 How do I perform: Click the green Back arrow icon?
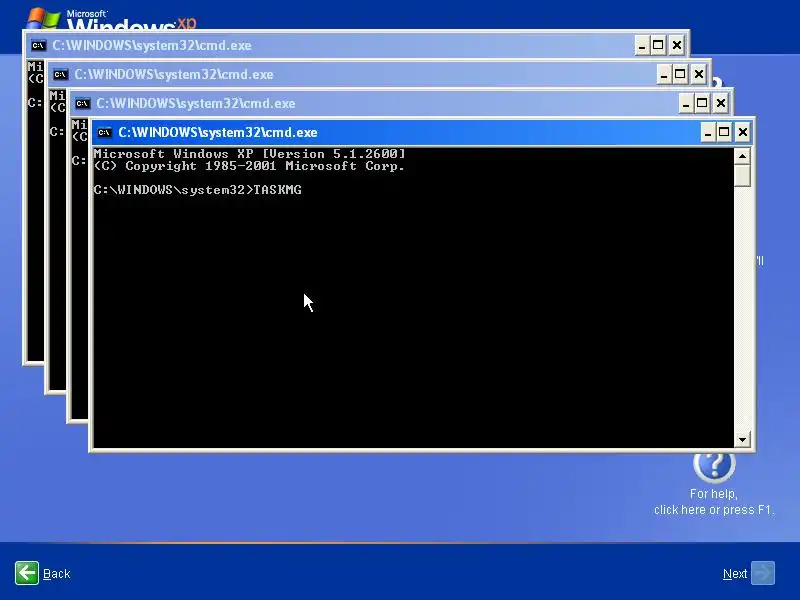(x=27, y=573)
